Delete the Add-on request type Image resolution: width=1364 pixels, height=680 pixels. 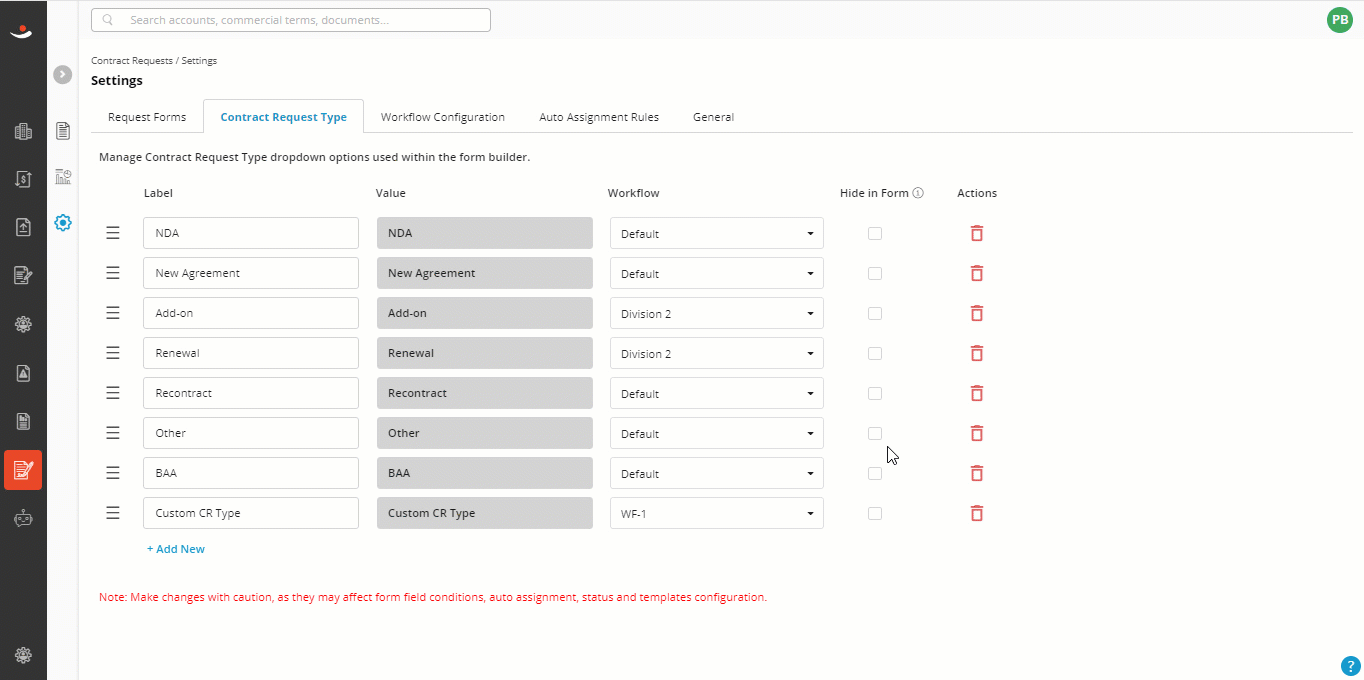pyautogui.click(x=977, y=313)
